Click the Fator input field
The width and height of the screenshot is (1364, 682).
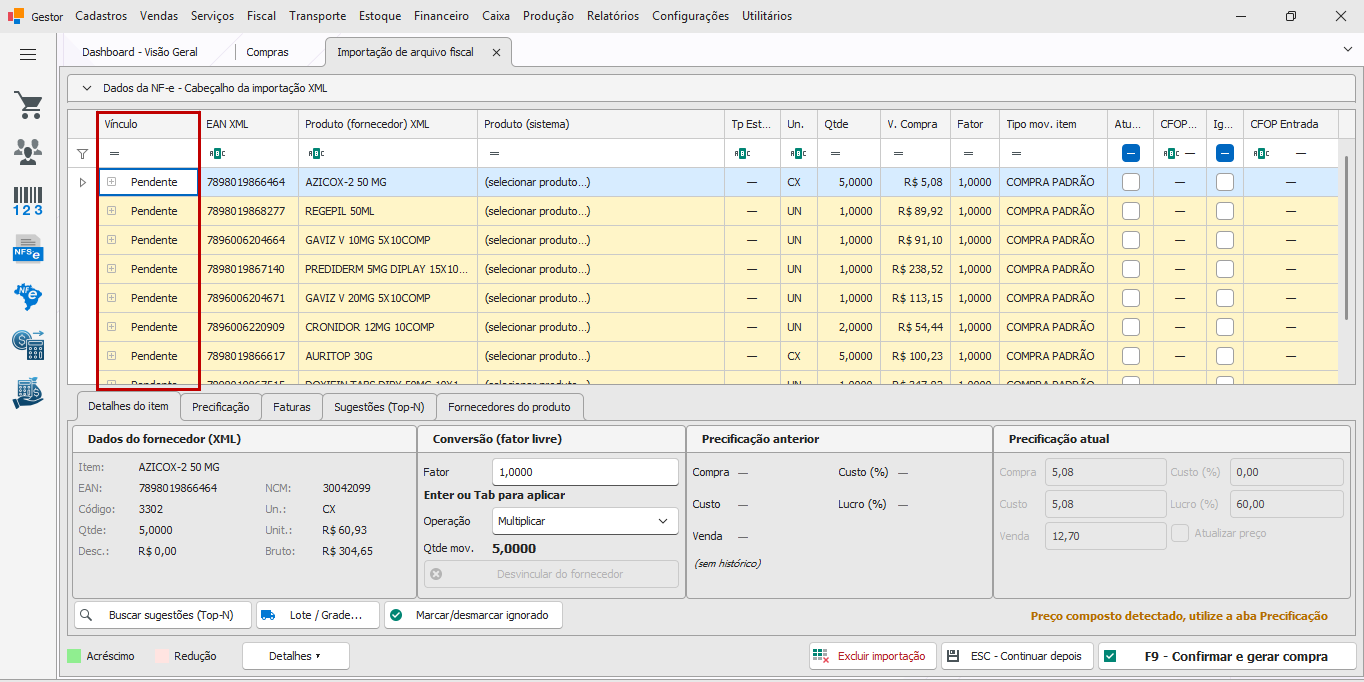(x=586, y=472)
